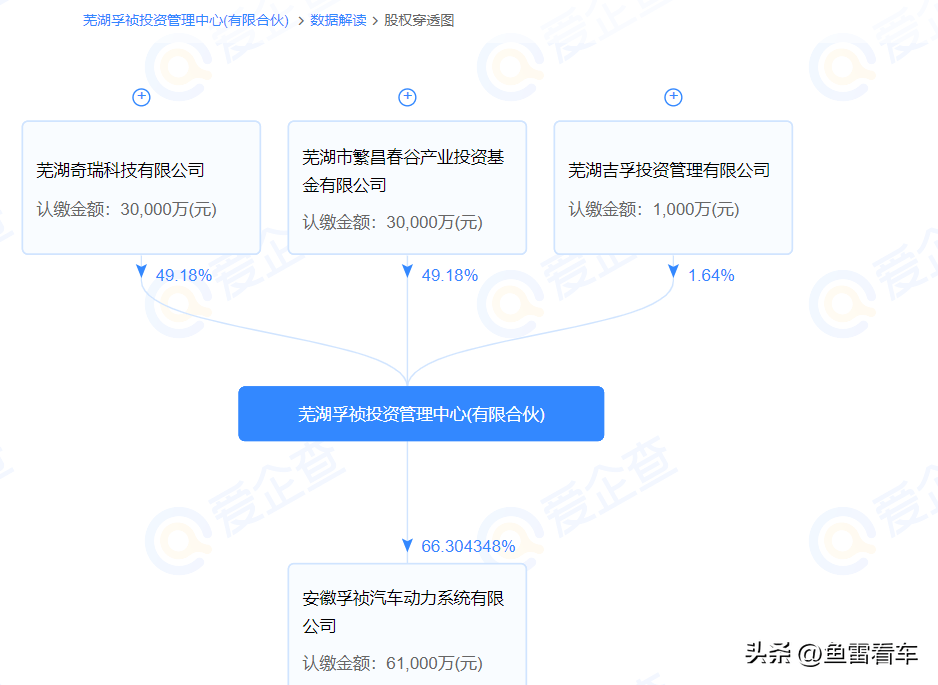Select the 芜湖奇瑞科技有限公司 company card
The image size is (938, 685).
click(141, 187)
